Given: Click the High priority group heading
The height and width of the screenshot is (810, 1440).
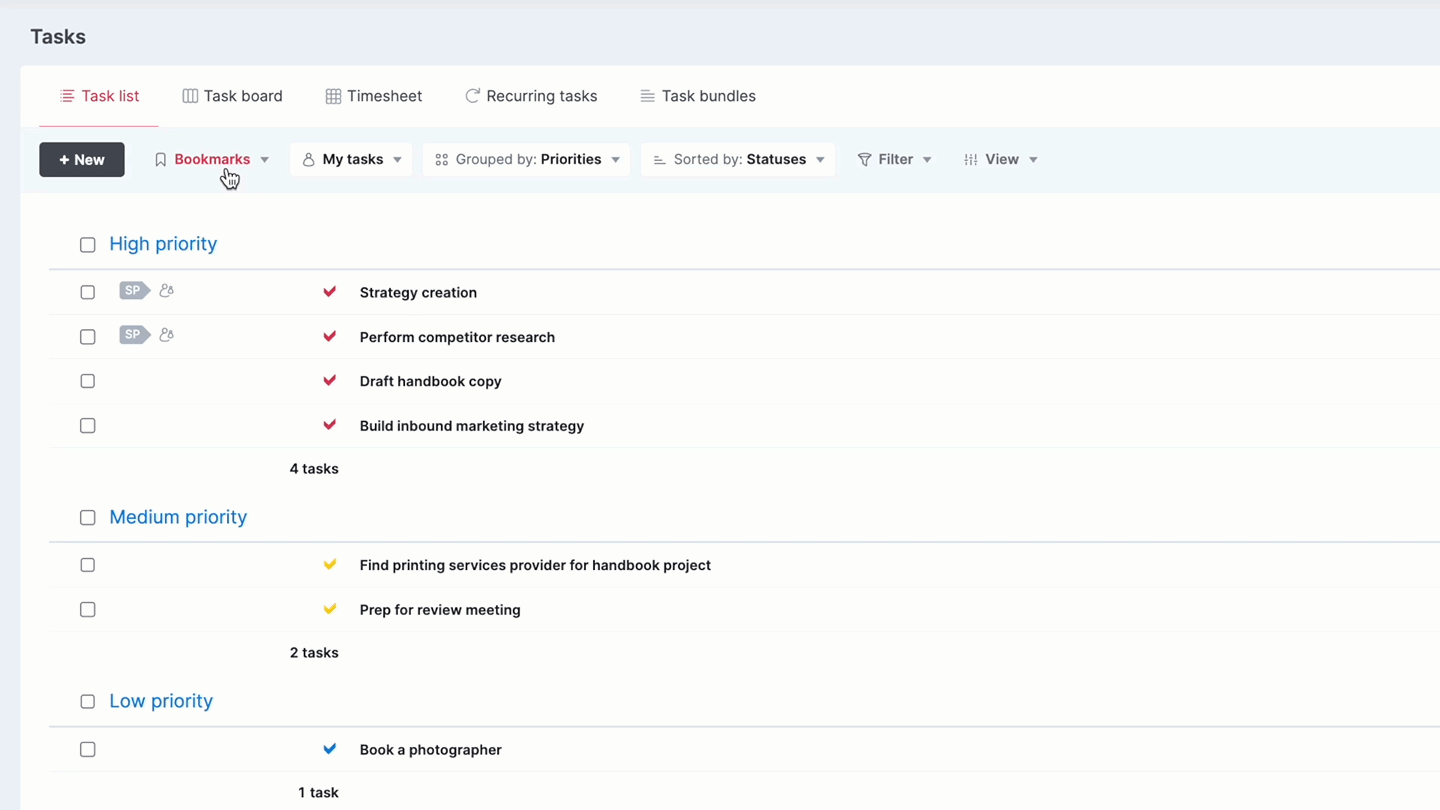Looking at the screenshot, I should click(163, 244).
